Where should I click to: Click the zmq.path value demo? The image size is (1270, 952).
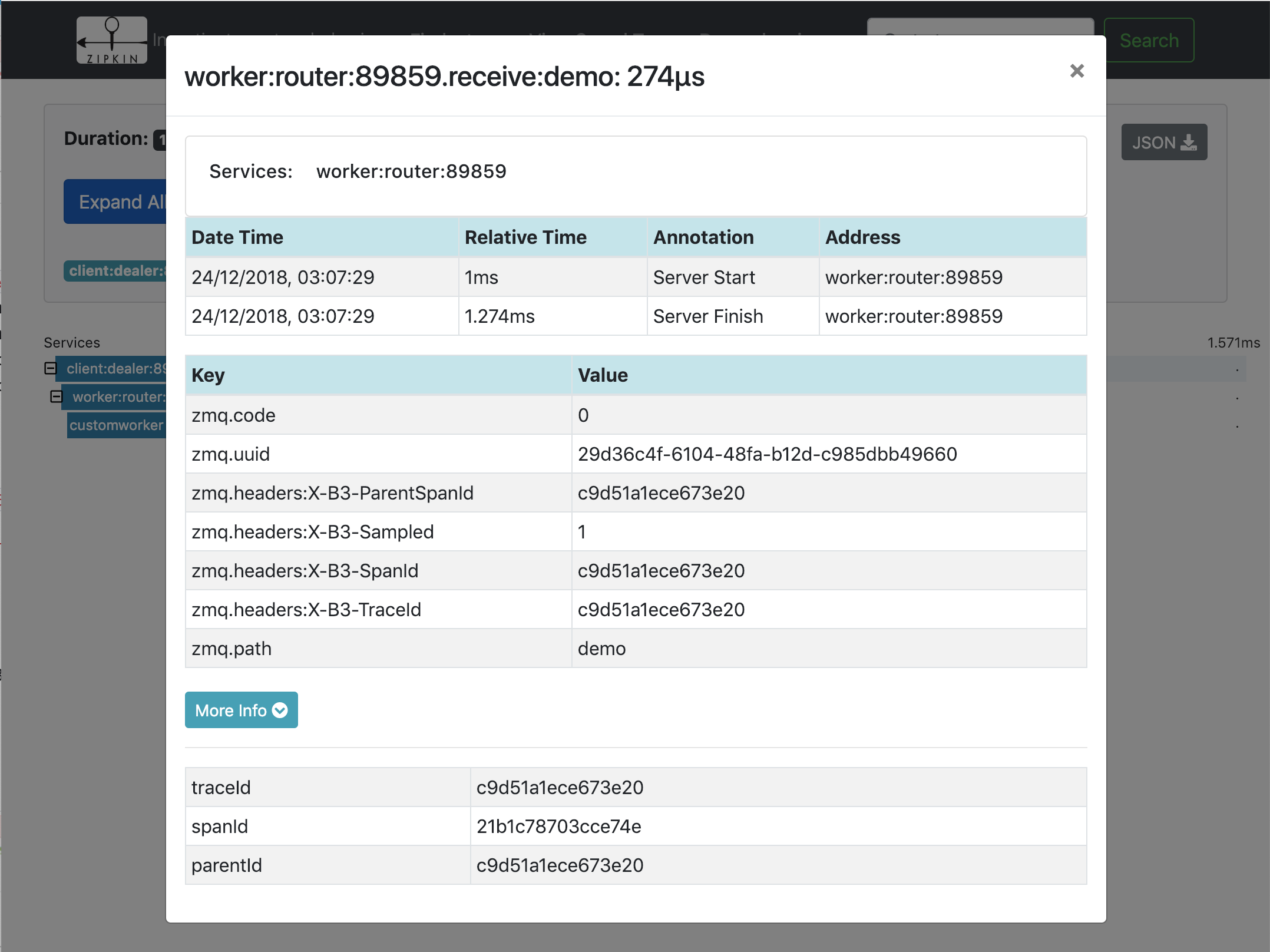[601, 648]
